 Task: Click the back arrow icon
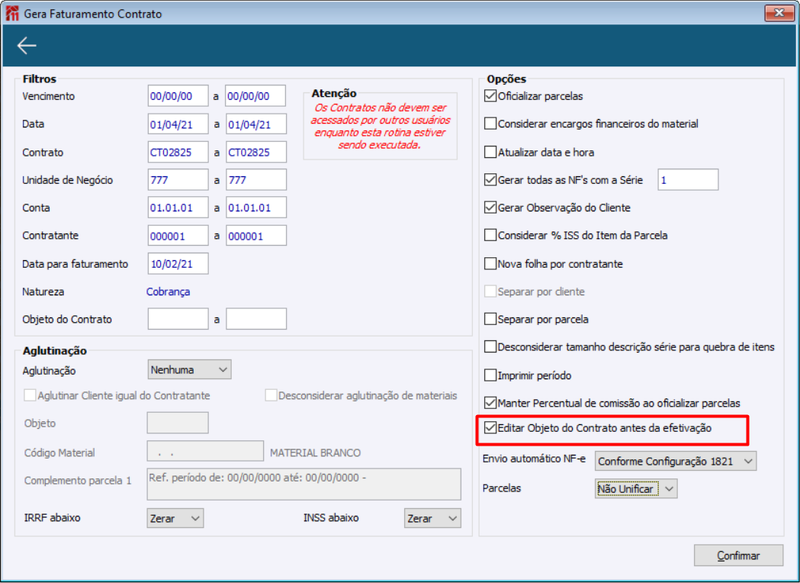[27, 46]
